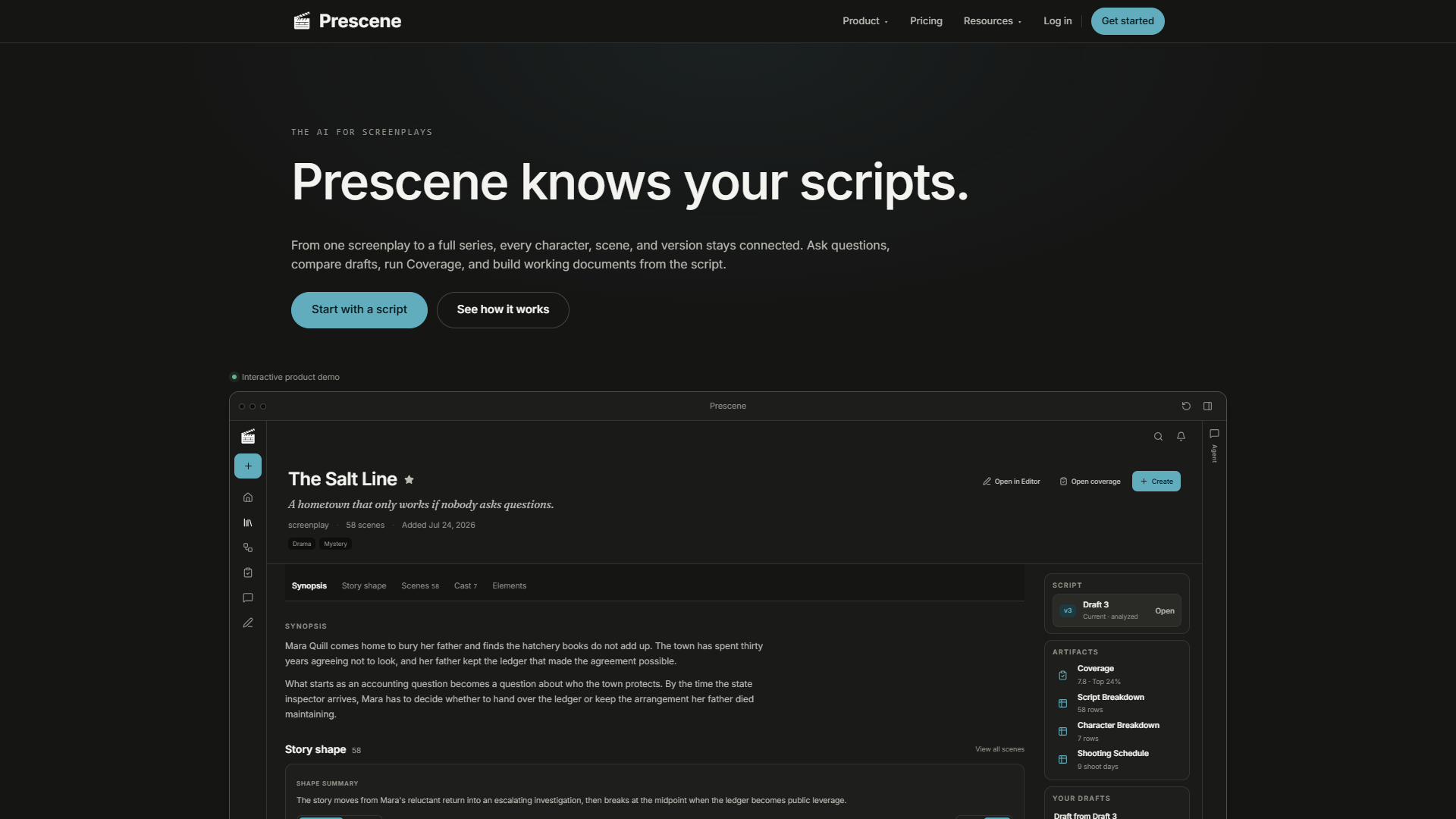
Task: Open the Agent chat panel icon
Action: point(1214,434)
